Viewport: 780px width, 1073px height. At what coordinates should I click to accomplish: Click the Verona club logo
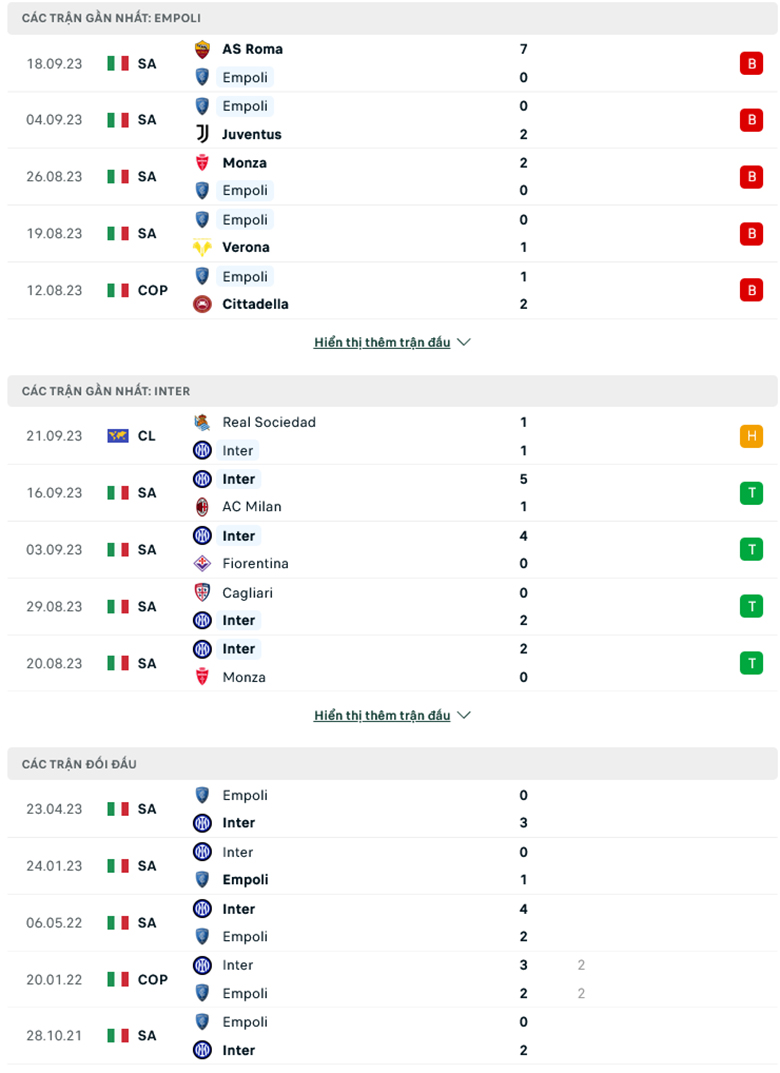(201, 247)
